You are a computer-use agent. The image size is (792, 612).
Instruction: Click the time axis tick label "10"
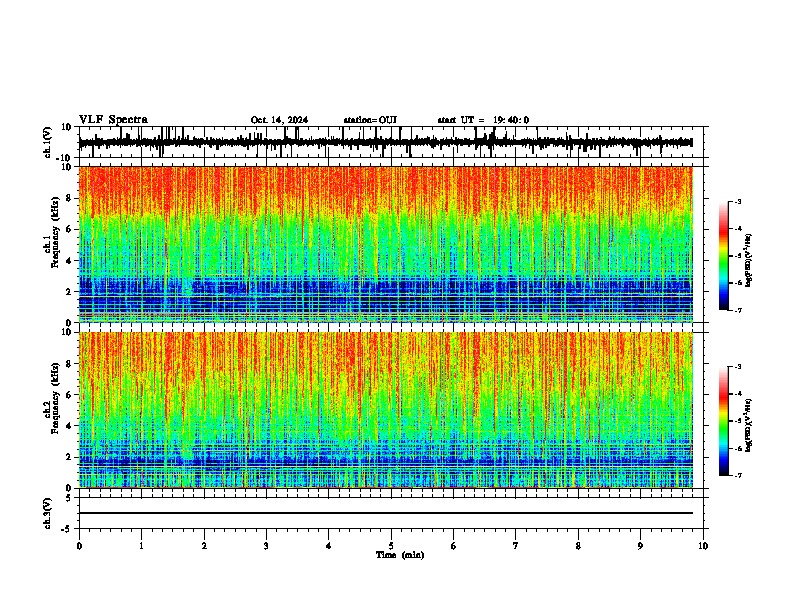[703, 546]
